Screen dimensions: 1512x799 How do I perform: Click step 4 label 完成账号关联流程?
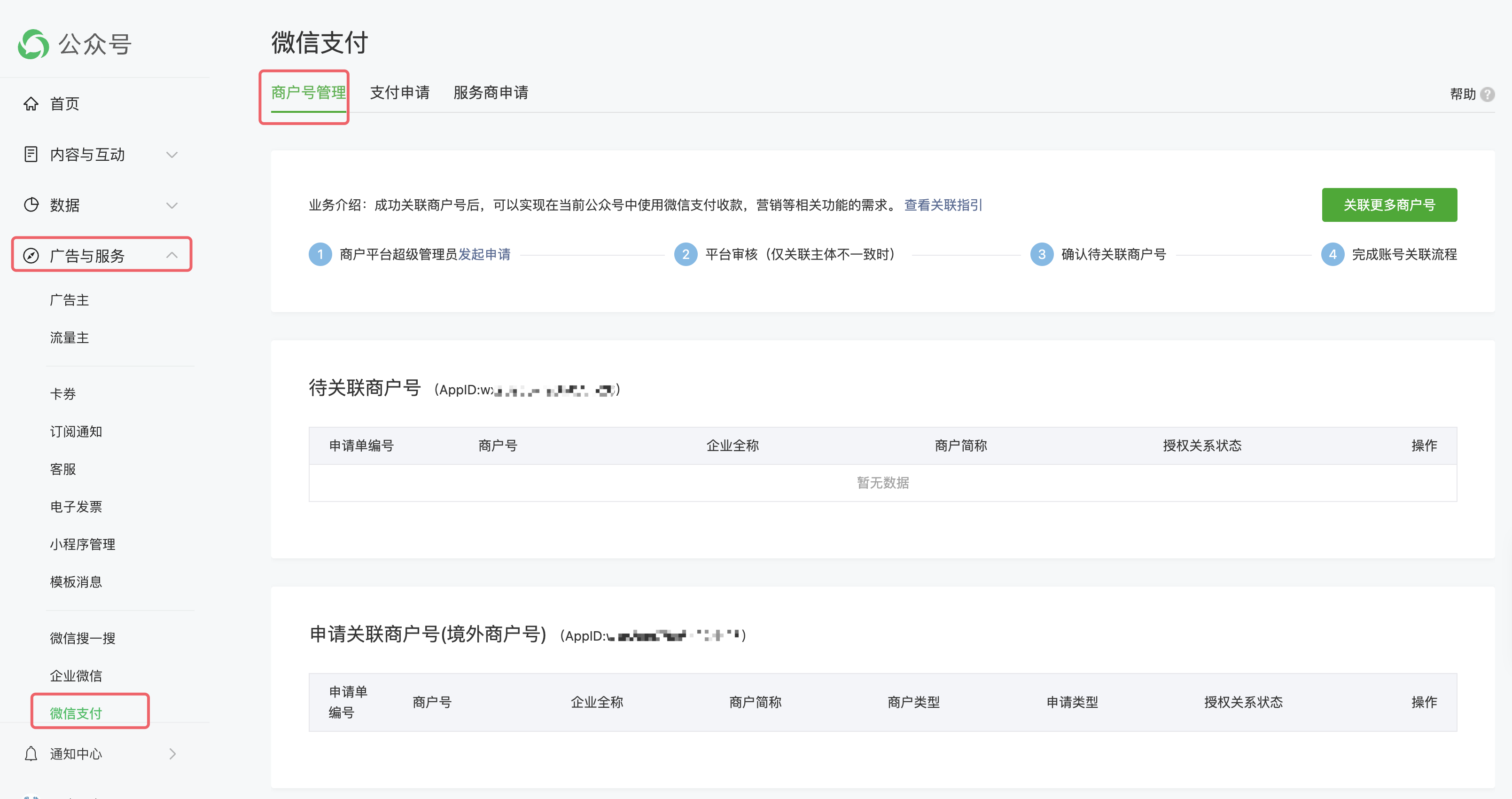1404,254
